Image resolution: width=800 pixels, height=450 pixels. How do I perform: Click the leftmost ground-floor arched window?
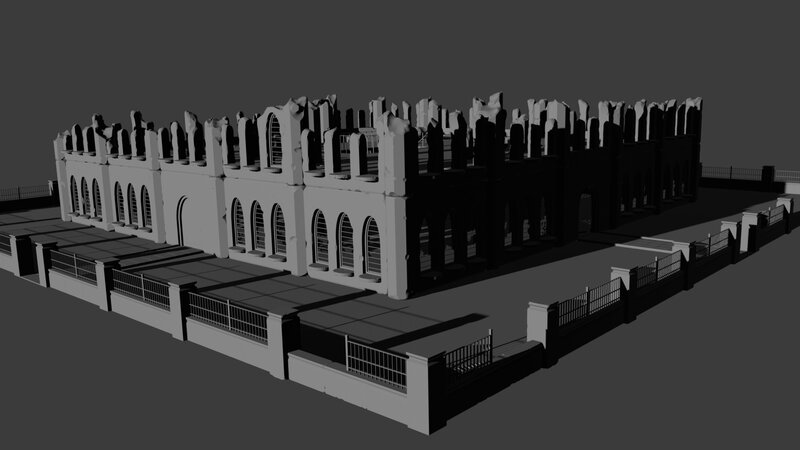74,195
